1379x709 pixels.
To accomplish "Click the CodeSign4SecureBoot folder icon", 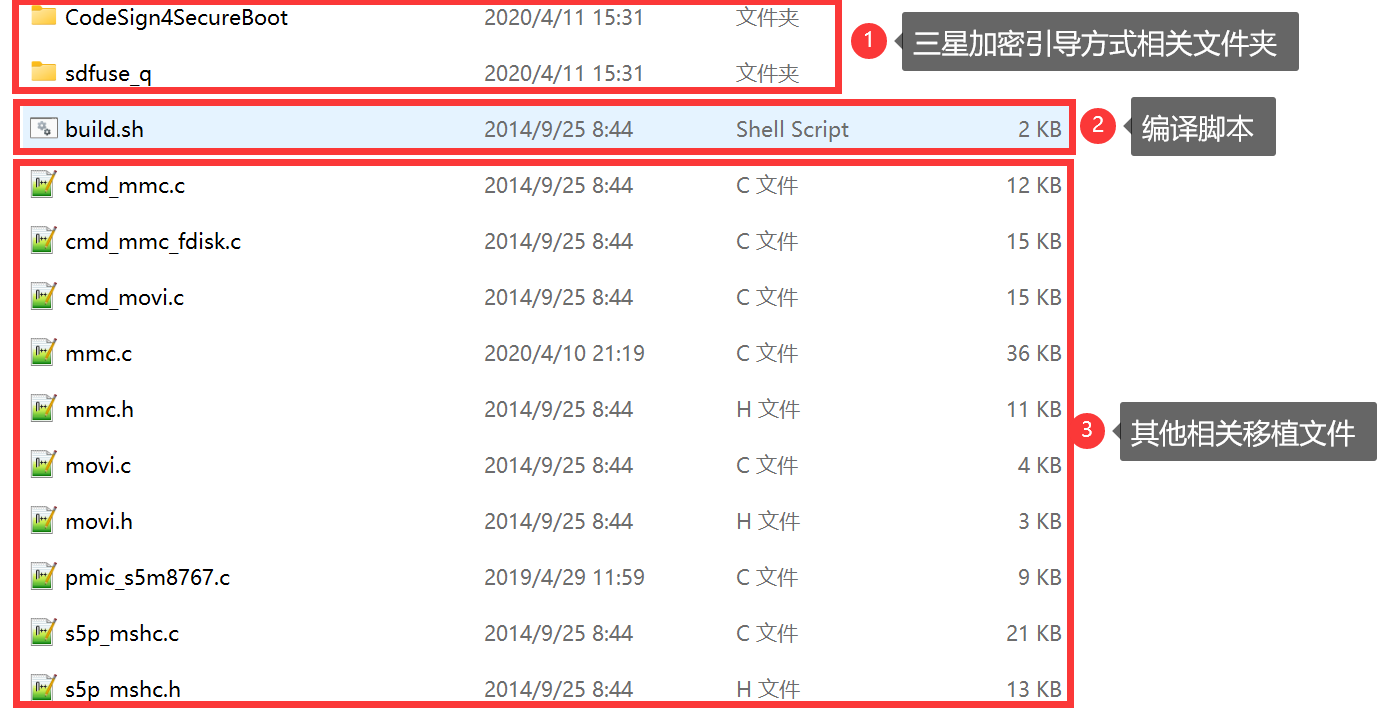I will tap(43, 17).
